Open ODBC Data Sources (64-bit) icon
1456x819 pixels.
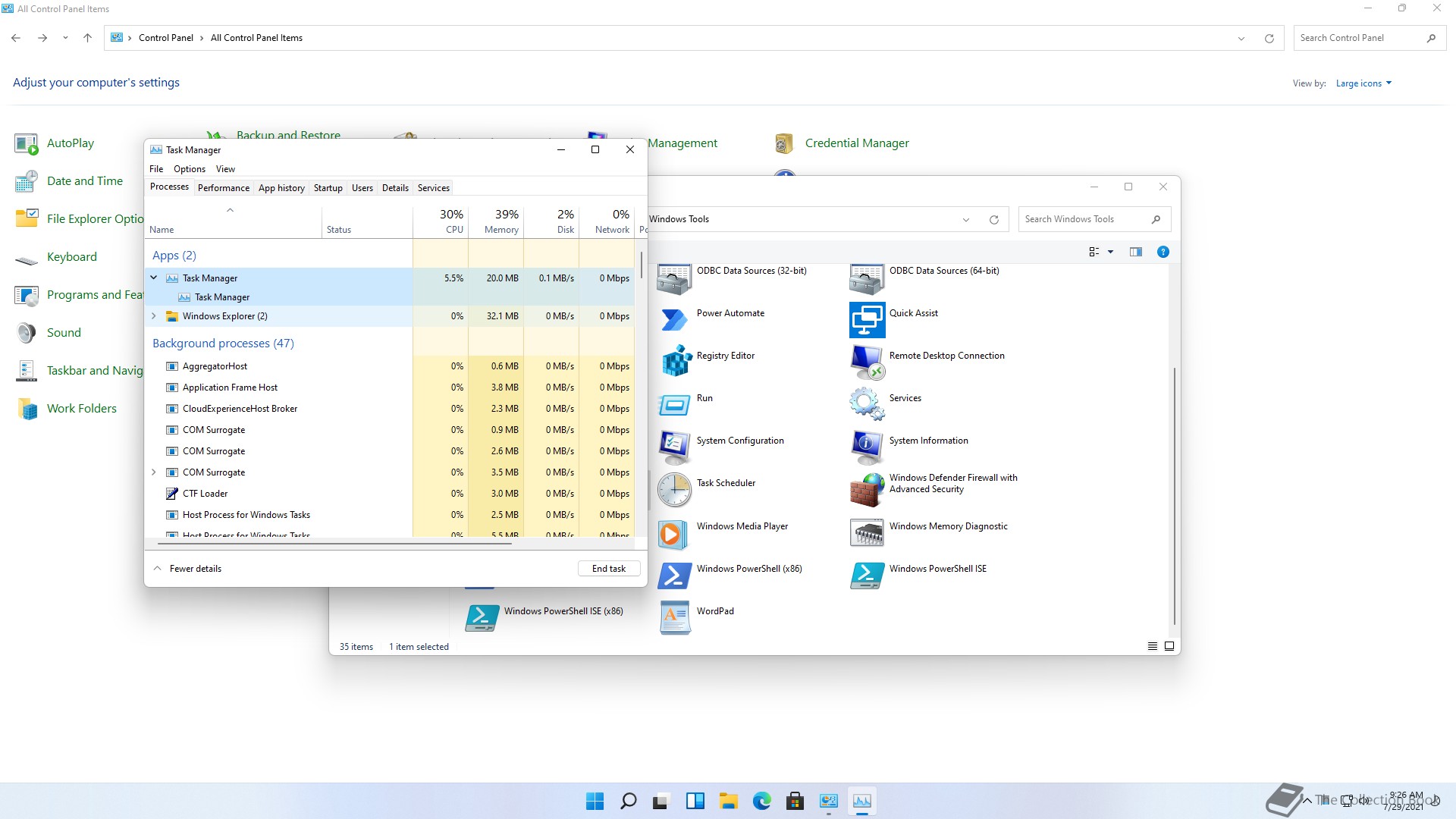pyautogui.click(x=867, y=279)
